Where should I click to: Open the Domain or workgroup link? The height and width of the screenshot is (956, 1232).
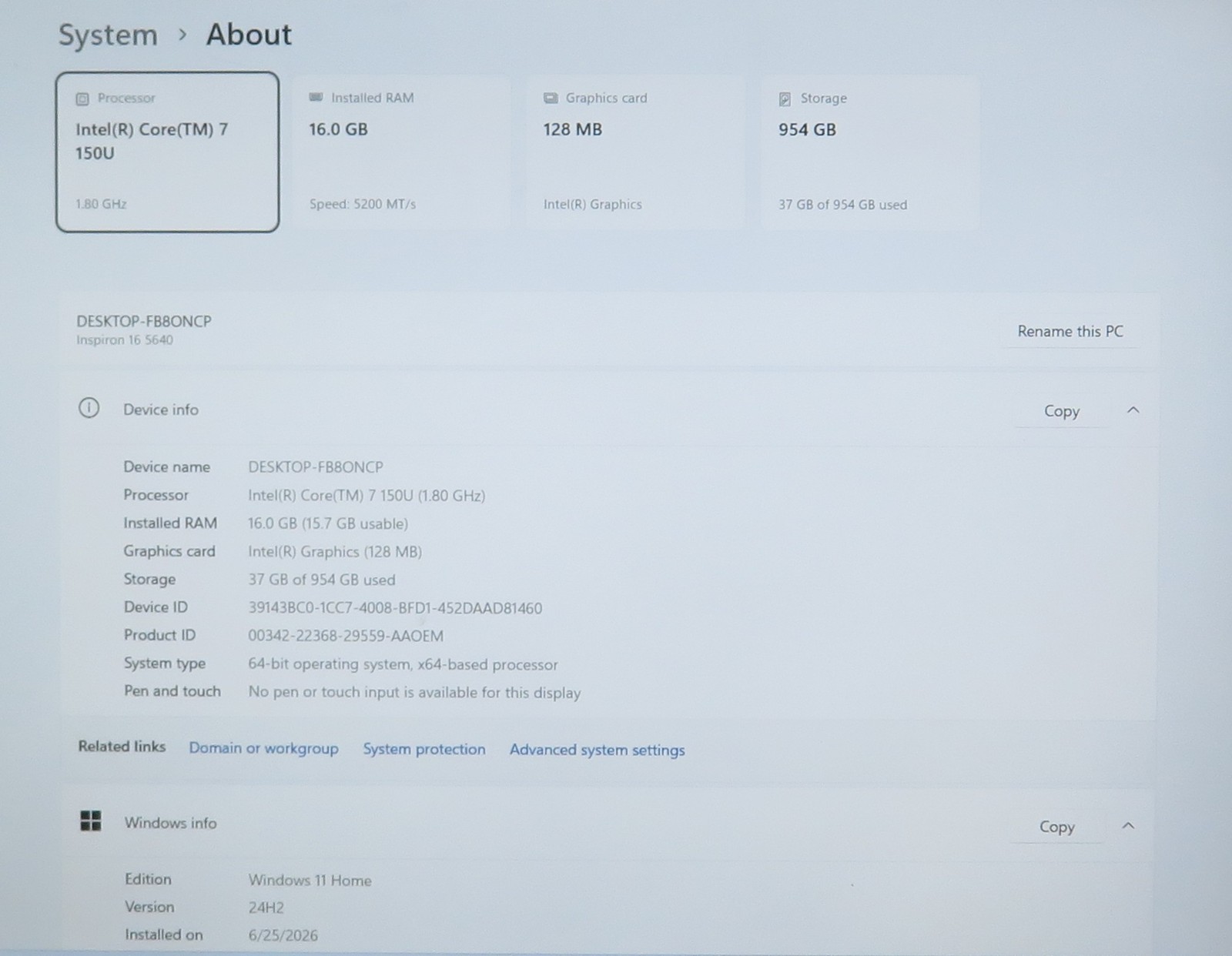pyautogui.click(x=263, y=748)
